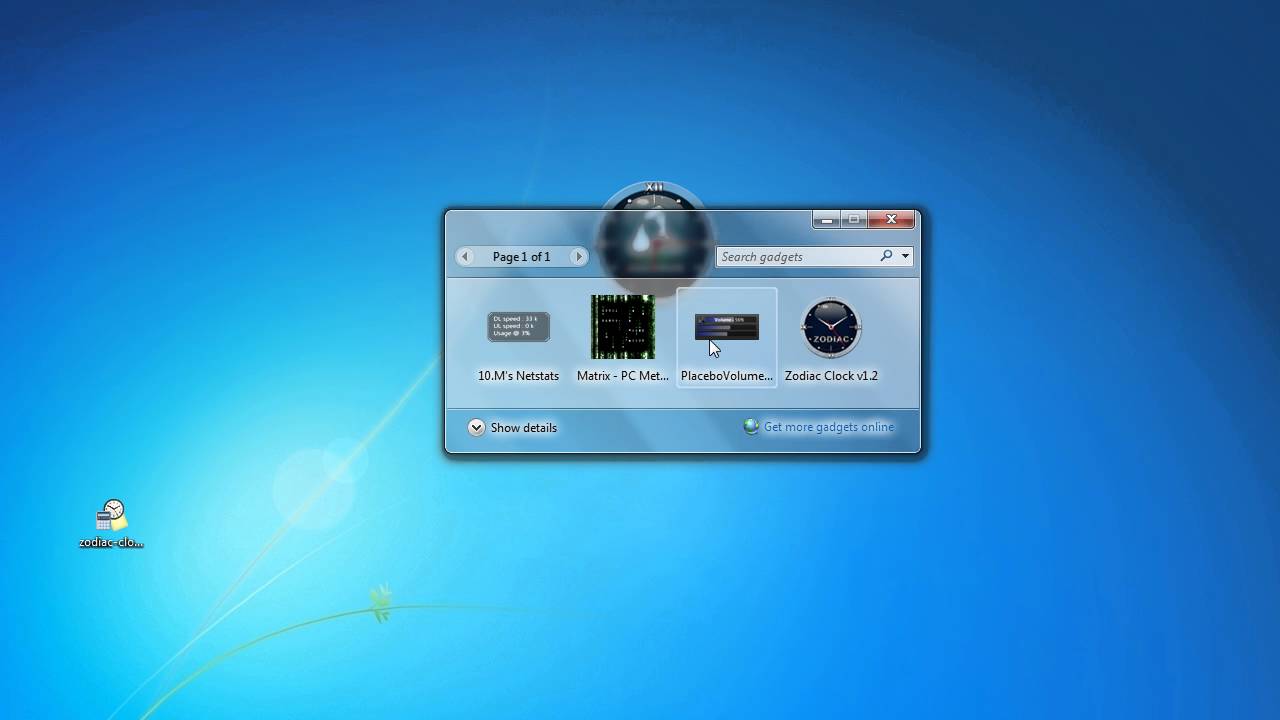Go to the next gadgets page

[x=578, y=257]
